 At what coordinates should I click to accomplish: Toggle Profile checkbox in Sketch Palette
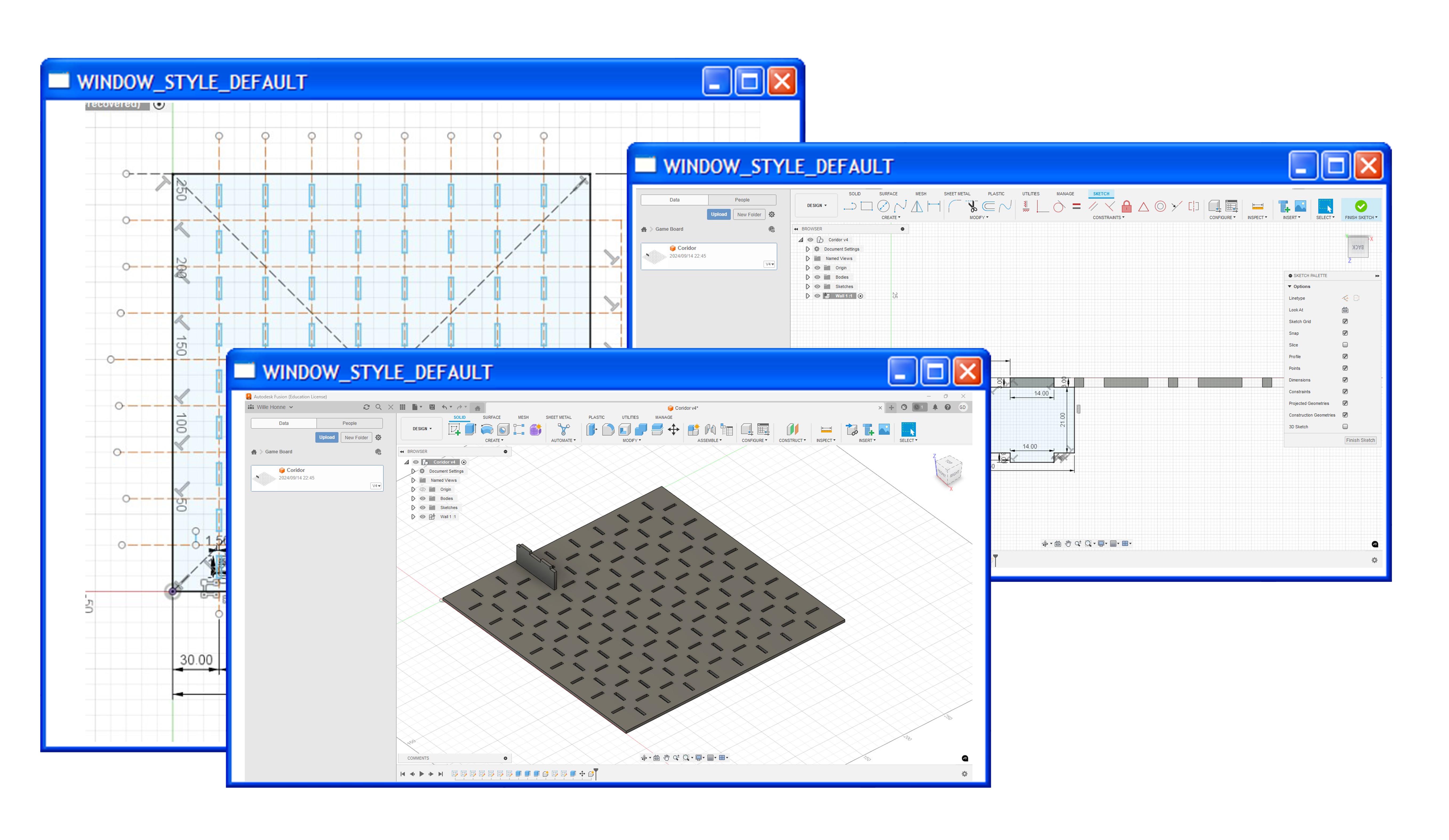coord(1346,357)
